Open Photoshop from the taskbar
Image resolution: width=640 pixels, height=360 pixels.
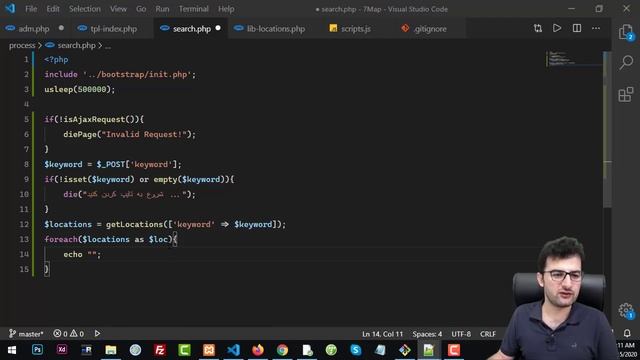pyautogui.click(x=37, y=350)
